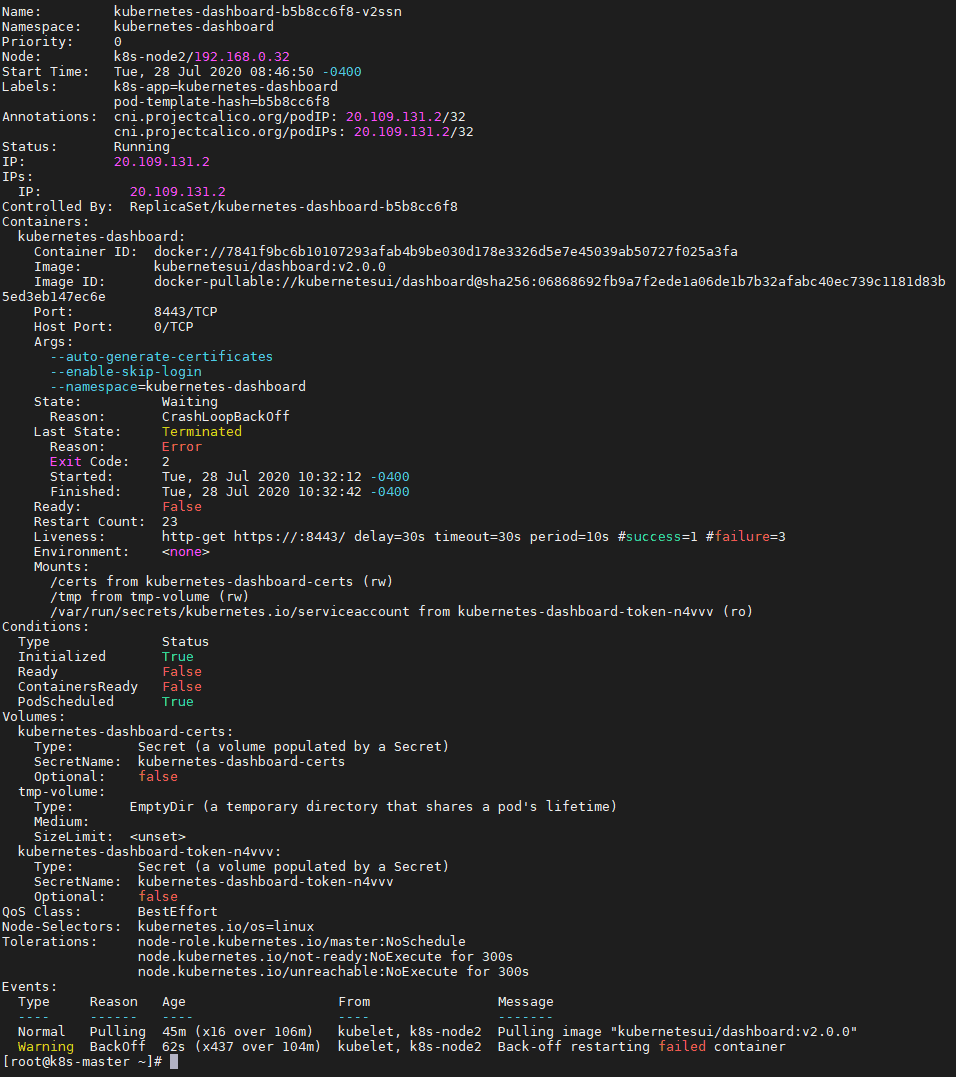Click the PodScheduled condition True value
956x1077 pixels.
[x=177, y=701]
